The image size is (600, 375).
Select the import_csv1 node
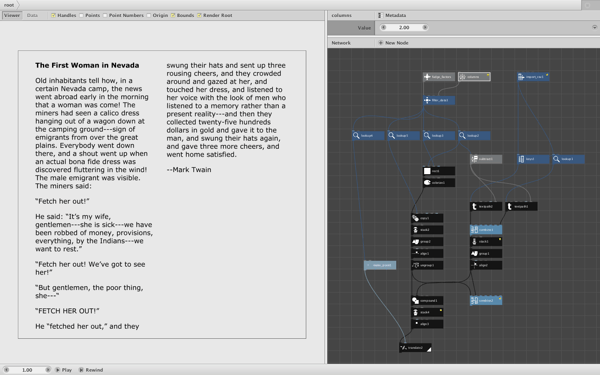533,77
